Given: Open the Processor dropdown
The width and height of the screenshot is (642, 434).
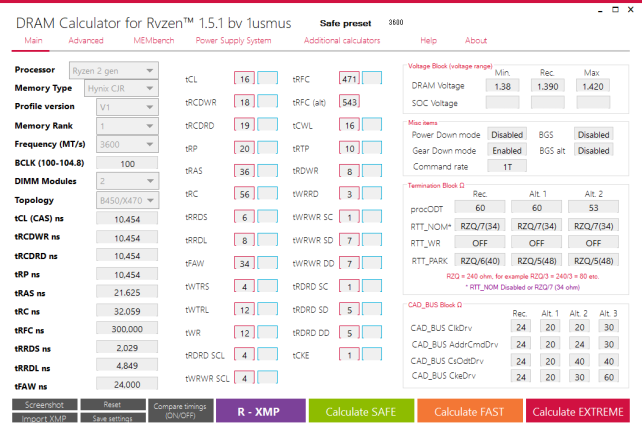Looking at the screenshot, I should (x=112, y=71).
